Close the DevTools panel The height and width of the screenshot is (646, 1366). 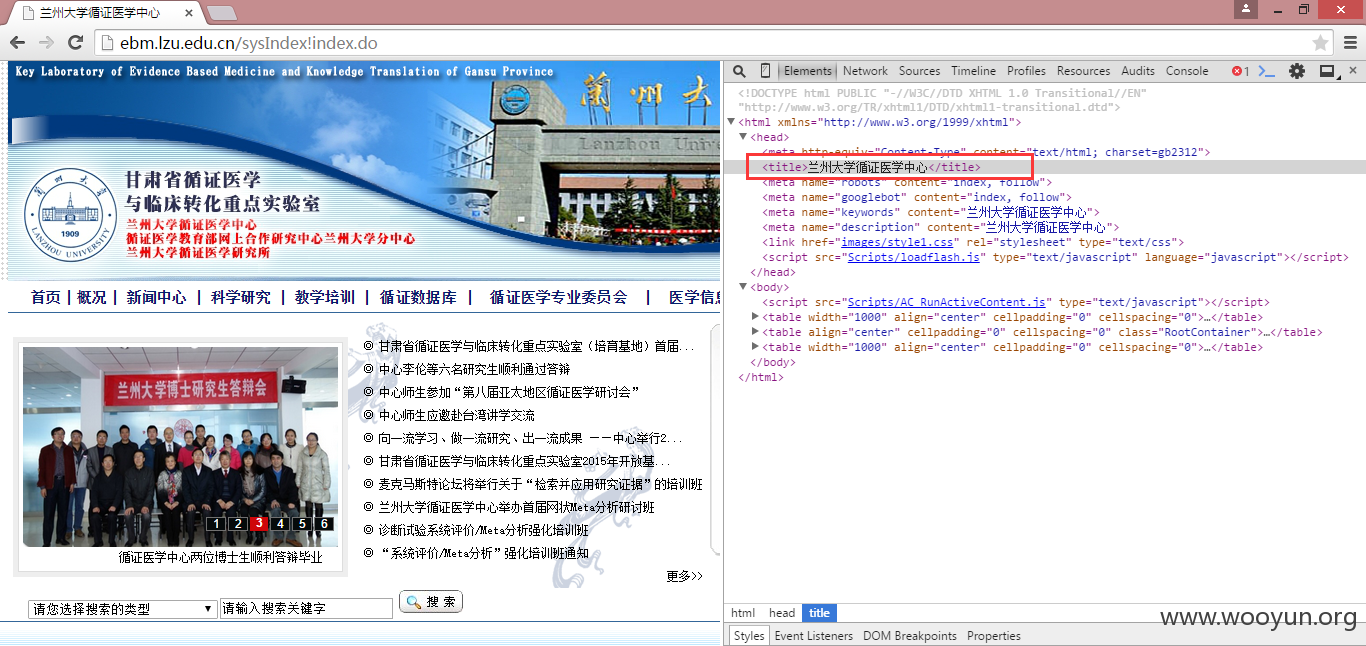pyautogui.click(x=1353, y=71)
